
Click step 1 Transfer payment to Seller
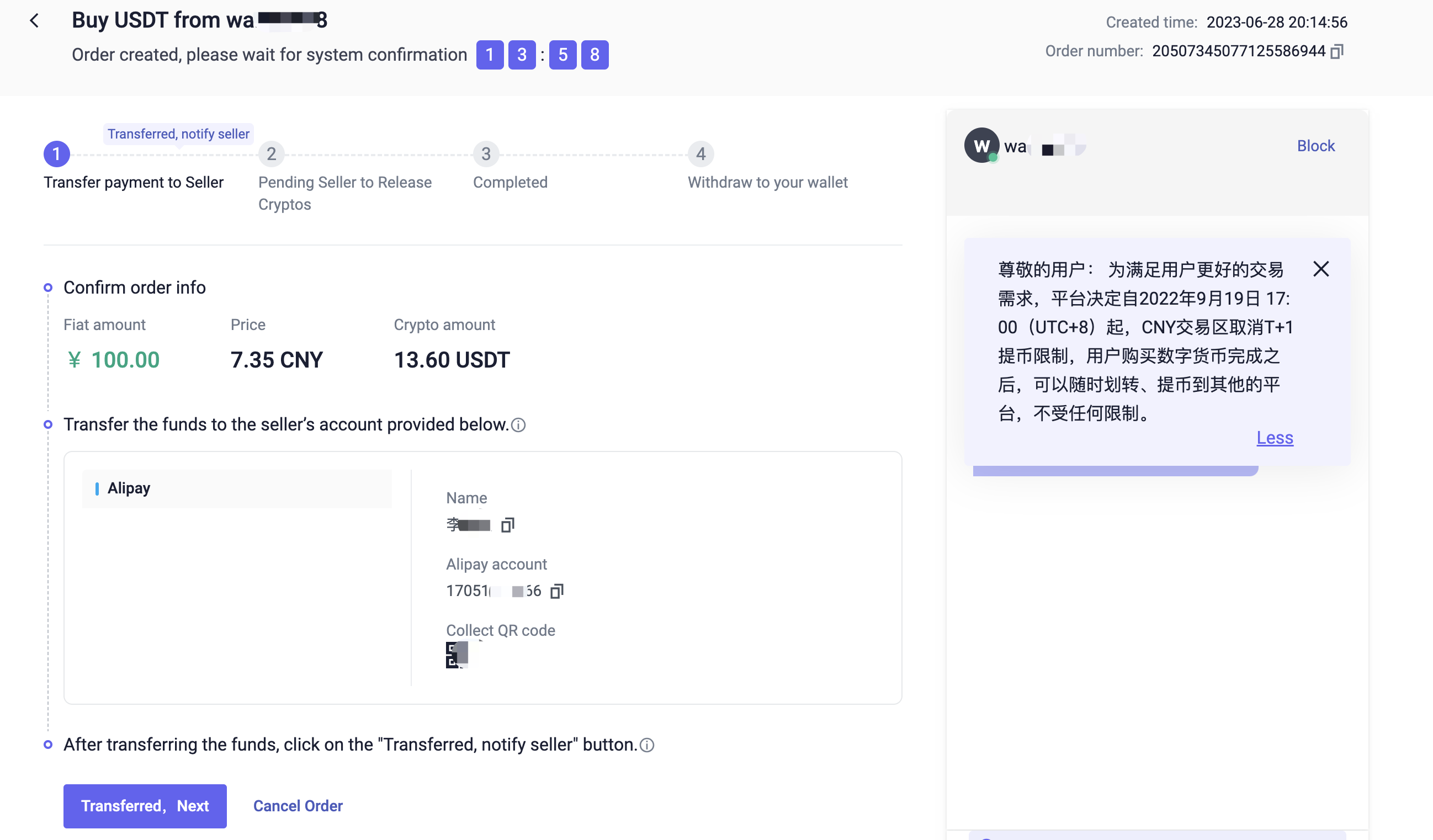coord(57,154)
